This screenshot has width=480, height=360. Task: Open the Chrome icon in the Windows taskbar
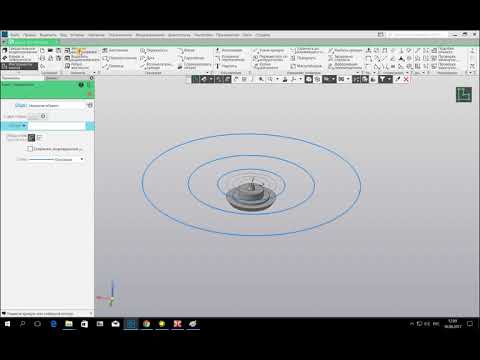click(x=146, y=324)
